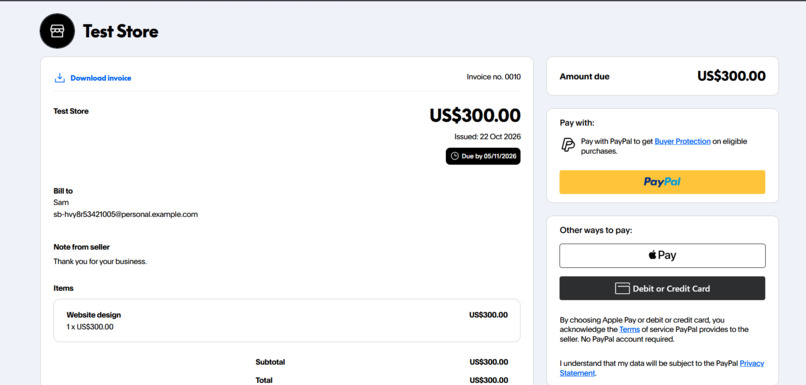Click the Amount due label
806x385 pixels.
584,77
